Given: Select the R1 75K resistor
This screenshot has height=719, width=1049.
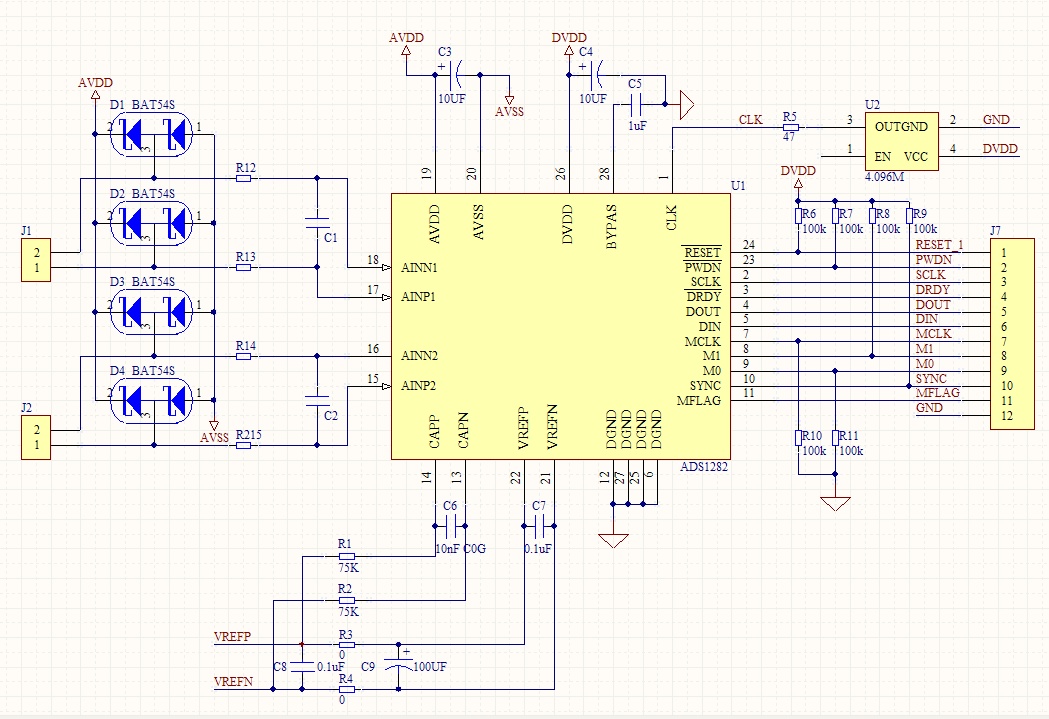Looking at the screenshot, I should (347, 556).
